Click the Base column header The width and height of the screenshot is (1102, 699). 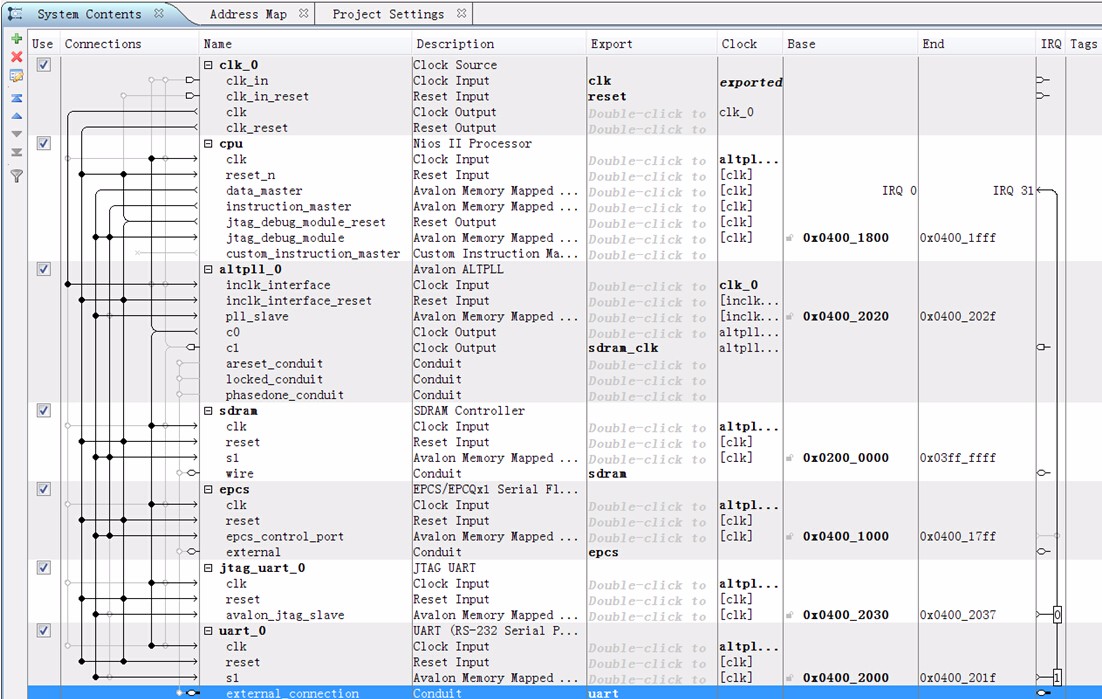click(x=801, y=44)
